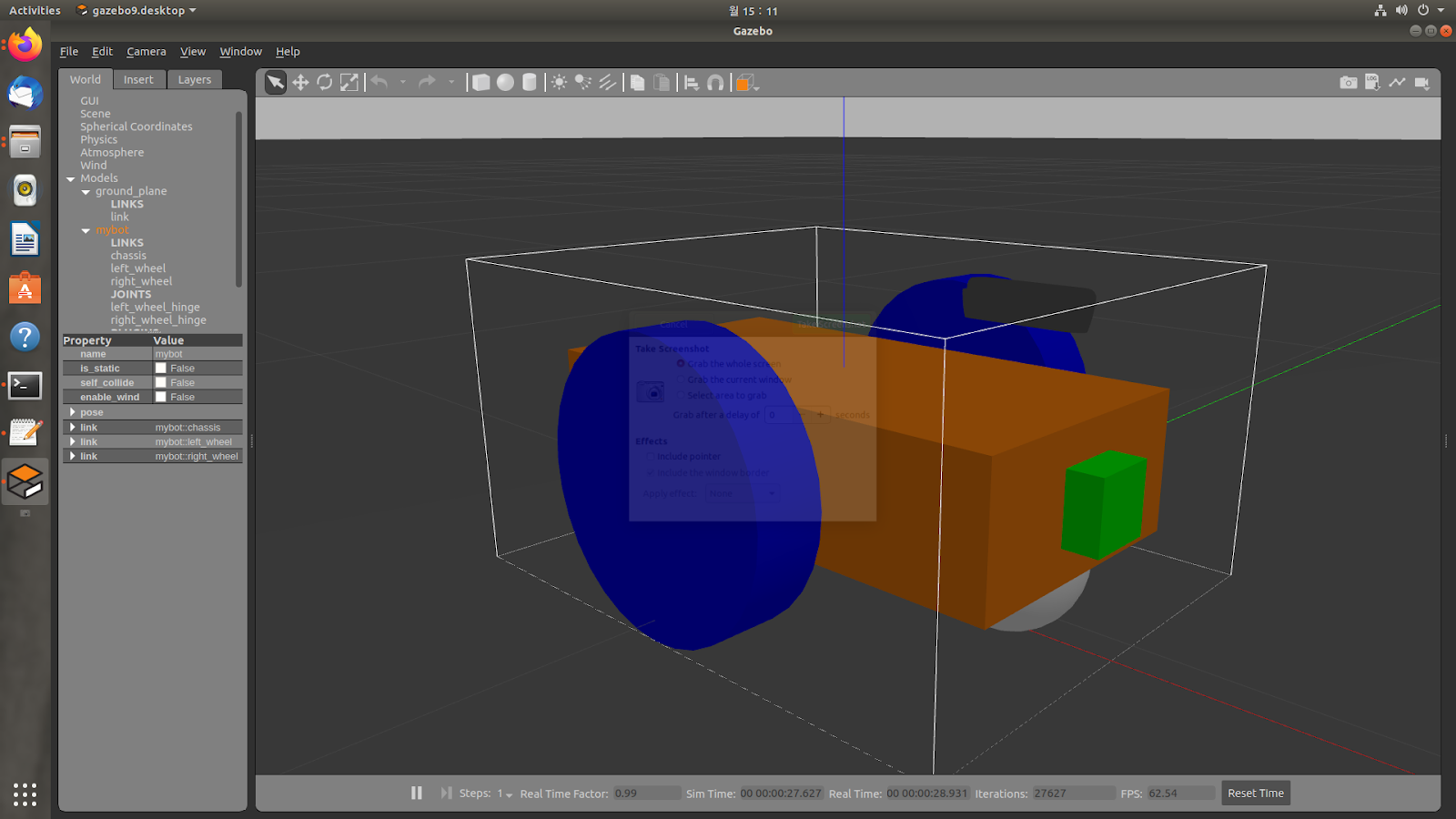Screen dimensions: 1456x819
Task: Expand the mybot::right_wheel link property
Action: [x=73, y=456]
